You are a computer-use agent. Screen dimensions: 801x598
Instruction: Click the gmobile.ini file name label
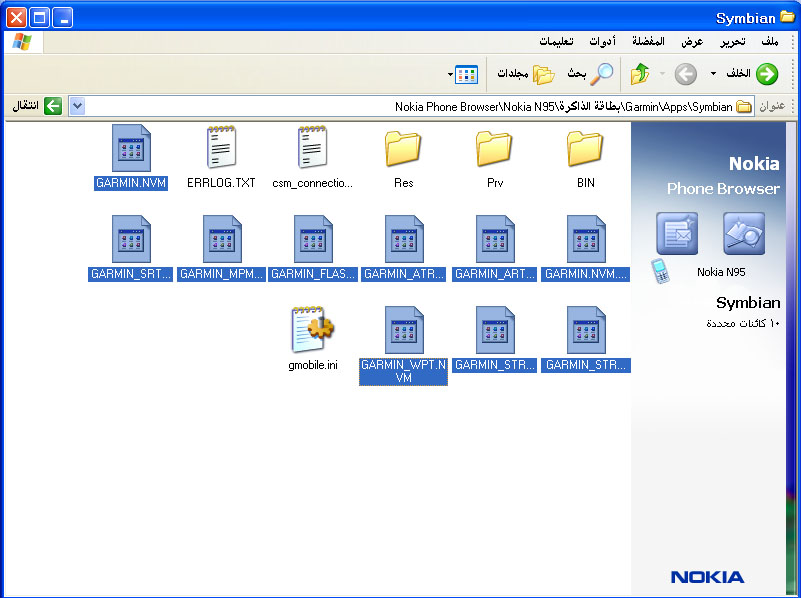pyautogui.click(x=313, y=365)
